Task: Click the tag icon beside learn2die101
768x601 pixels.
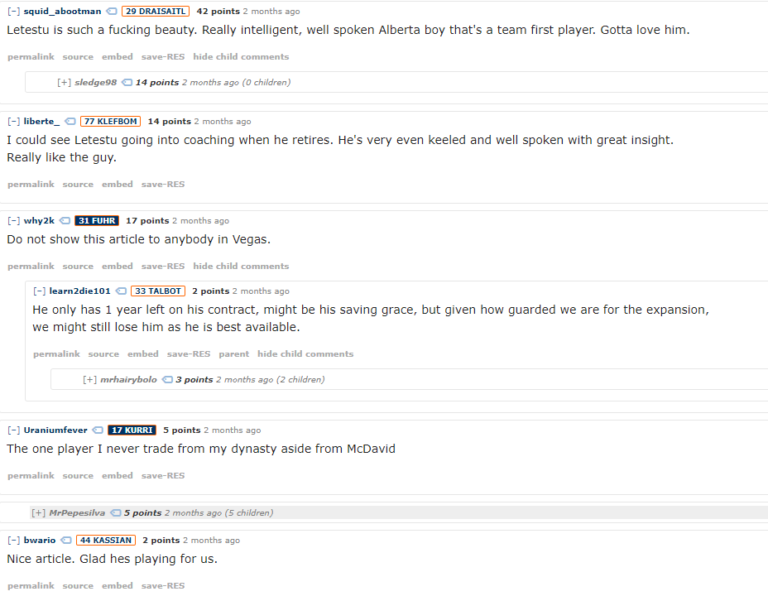Action: tap(120, 291)
